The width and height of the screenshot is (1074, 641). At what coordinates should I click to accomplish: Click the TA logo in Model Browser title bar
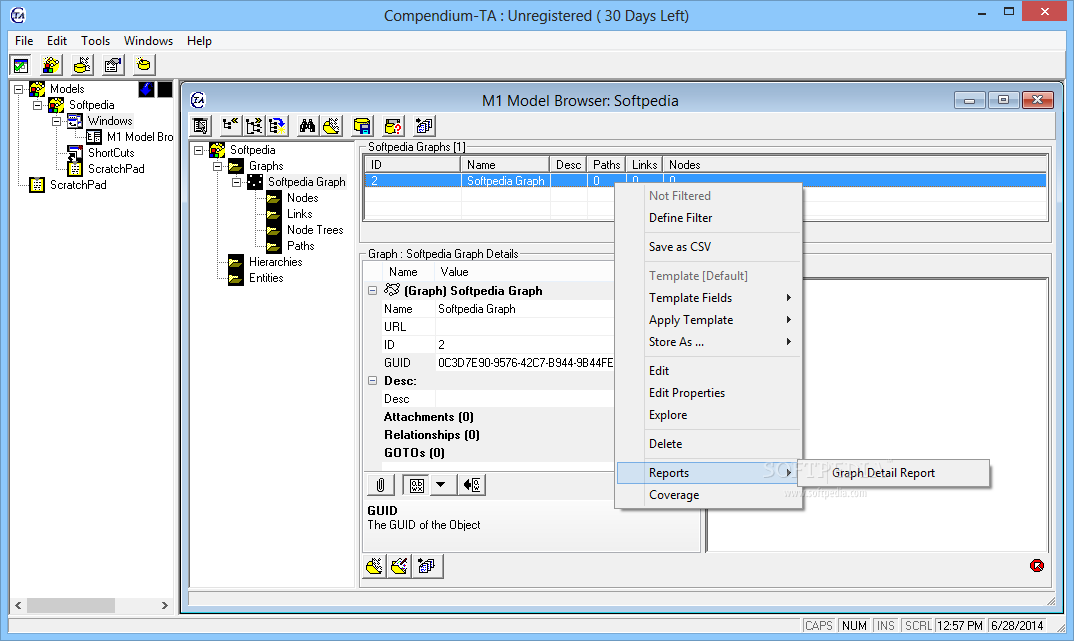tap(198, 101)
